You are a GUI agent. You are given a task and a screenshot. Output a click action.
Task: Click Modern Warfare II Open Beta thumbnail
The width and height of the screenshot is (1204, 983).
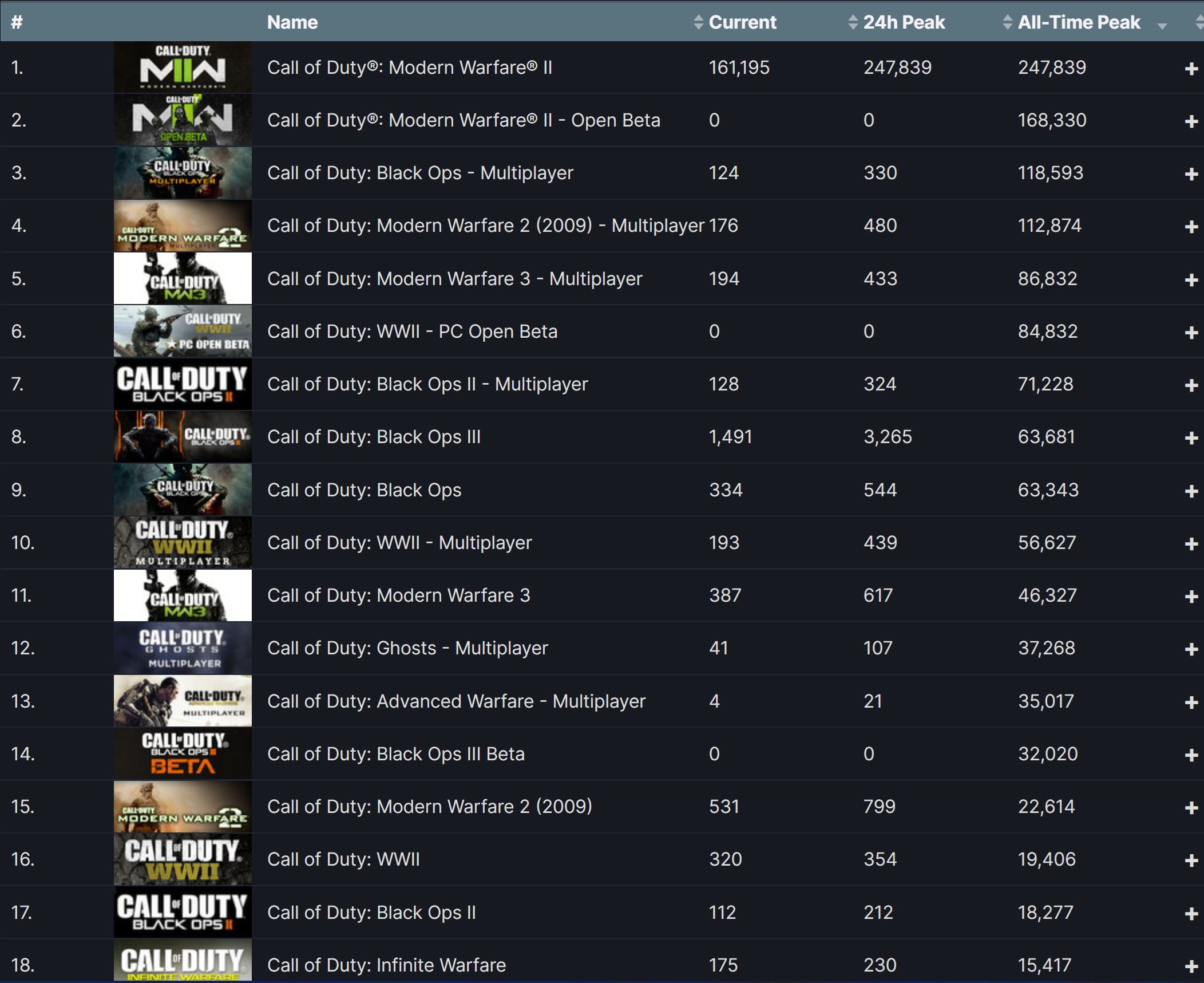tap(183, 120)
